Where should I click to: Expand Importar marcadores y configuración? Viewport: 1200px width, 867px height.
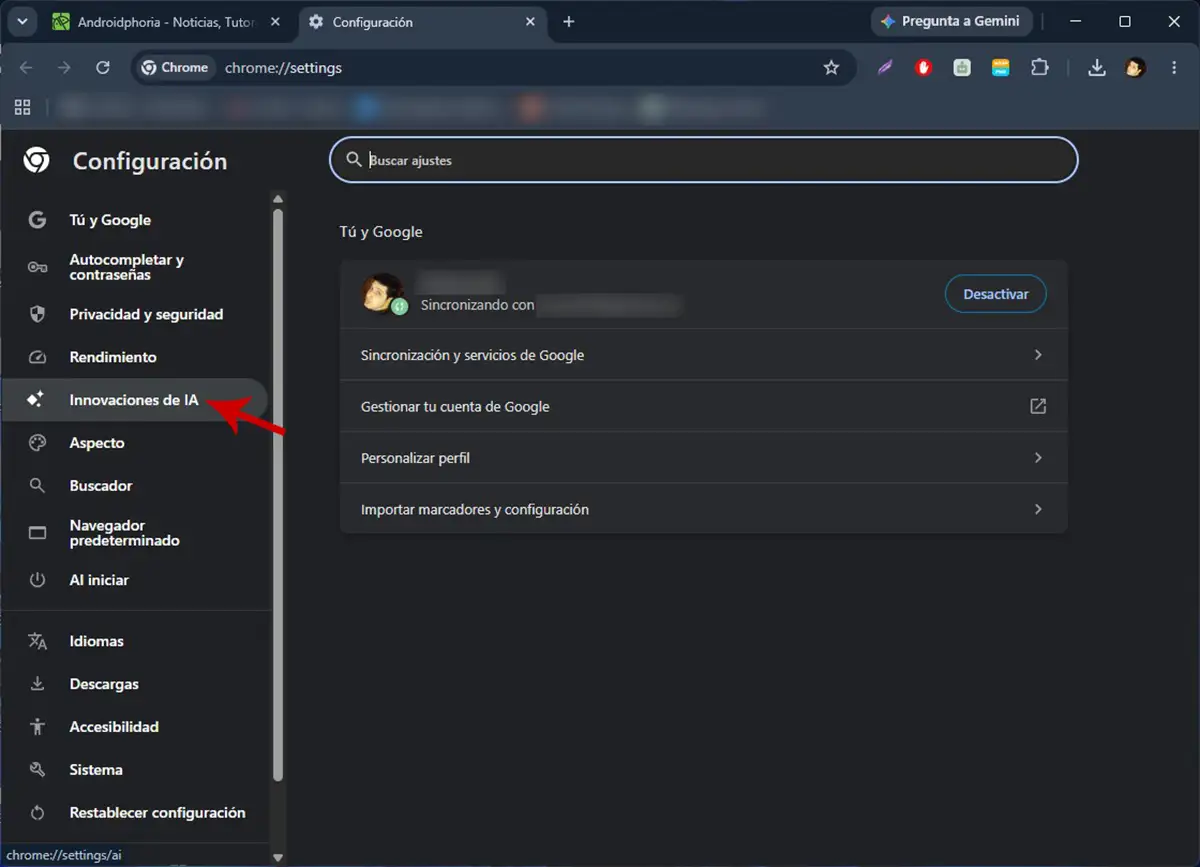tap(704, 510)
